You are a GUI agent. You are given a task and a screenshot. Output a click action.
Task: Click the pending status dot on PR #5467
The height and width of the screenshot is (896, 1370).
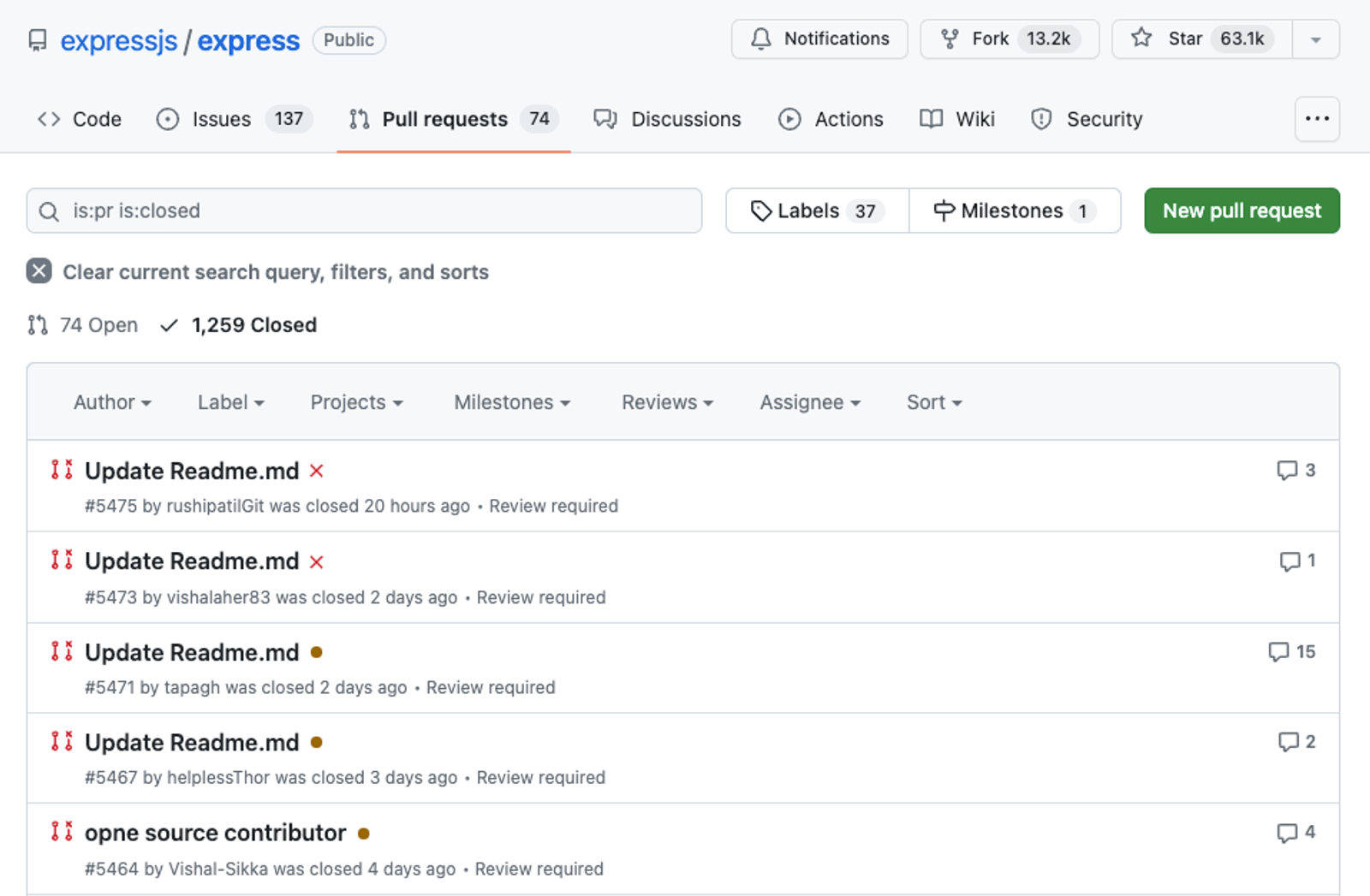(x=317, y=742)
